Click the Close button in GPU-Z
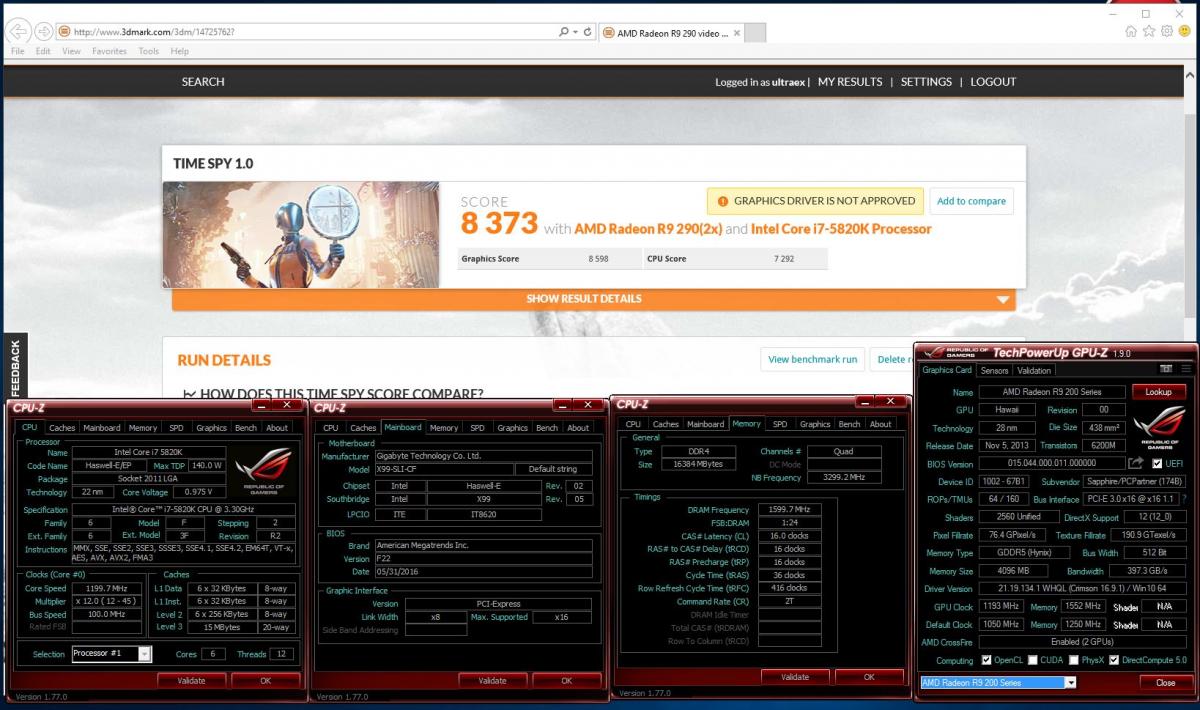Screen dimensions: 1200x710 pos(1165,682)
